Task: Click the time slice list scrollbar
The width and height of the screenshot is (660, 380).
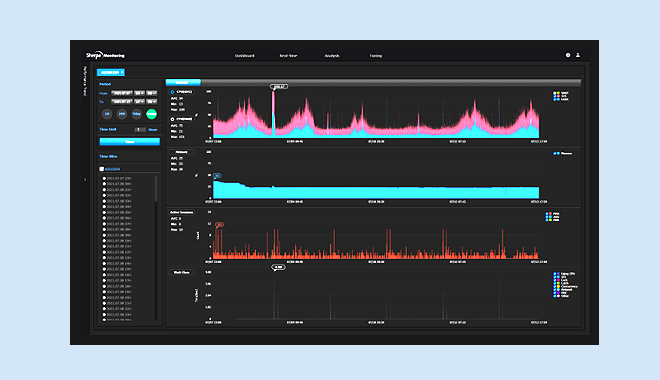Action: [x=156, y=188]
